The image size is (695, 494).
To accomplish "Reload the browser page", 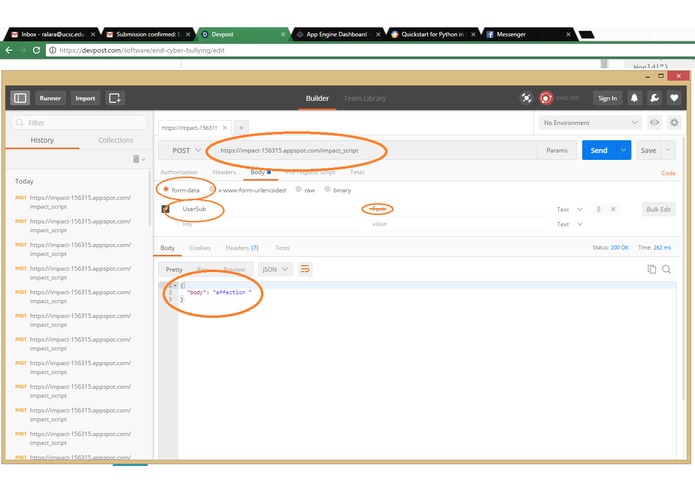I will [x=36, y=50].
